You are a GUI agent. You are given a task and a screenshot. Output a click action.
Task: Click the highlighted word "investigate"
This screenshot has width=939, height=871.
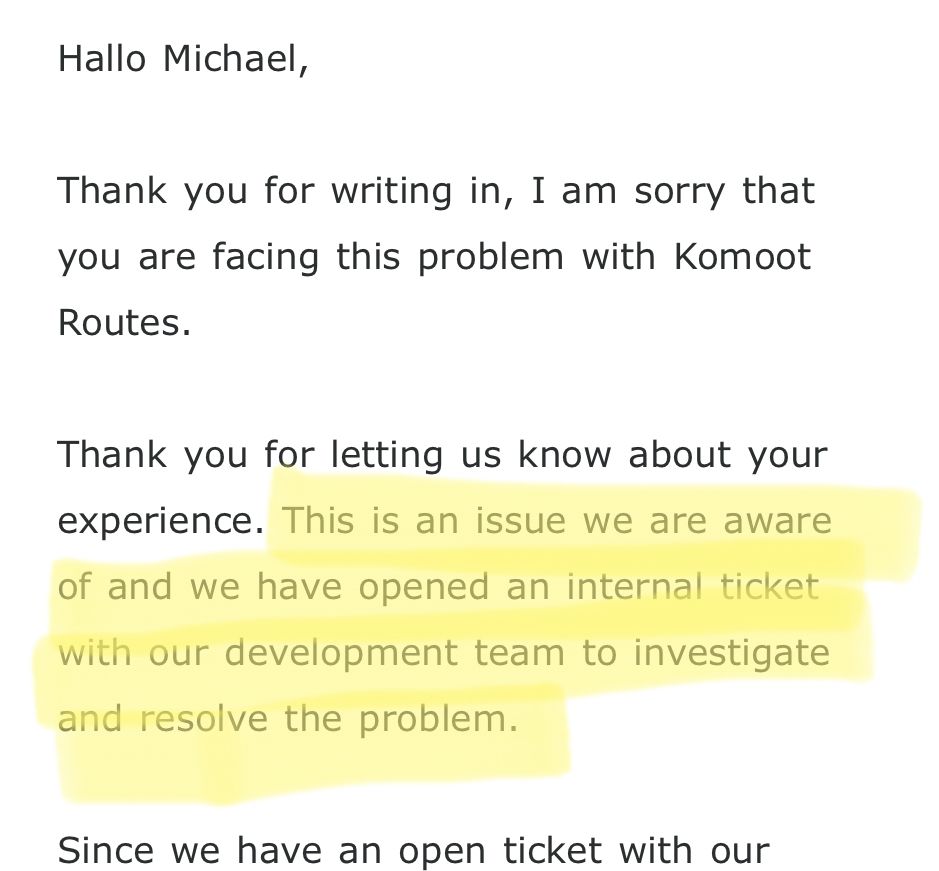click(x=732, y=652)
